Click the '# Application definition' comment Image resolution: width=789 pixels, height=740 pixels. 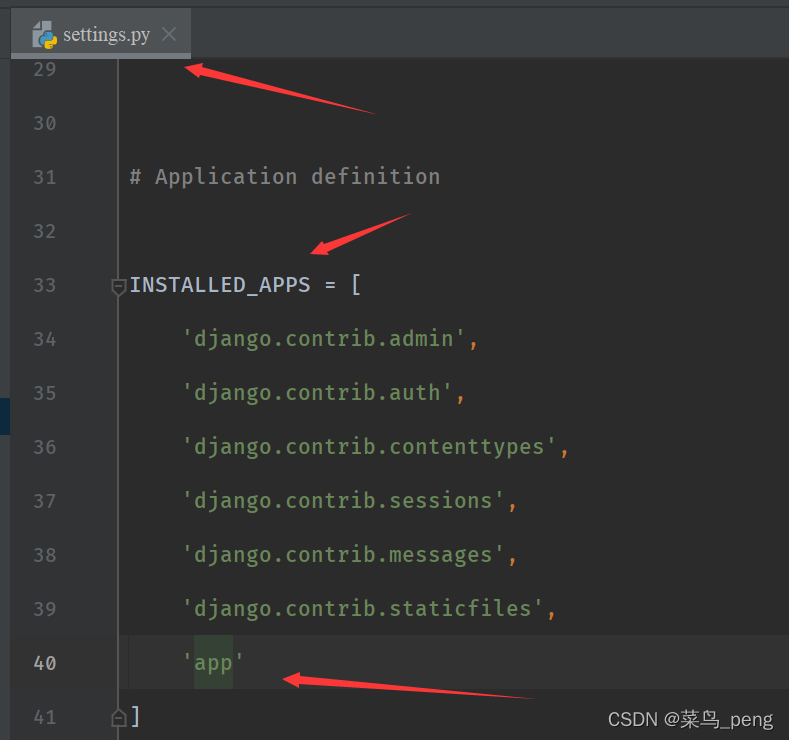pyautogui.click(x=285, y=177)
